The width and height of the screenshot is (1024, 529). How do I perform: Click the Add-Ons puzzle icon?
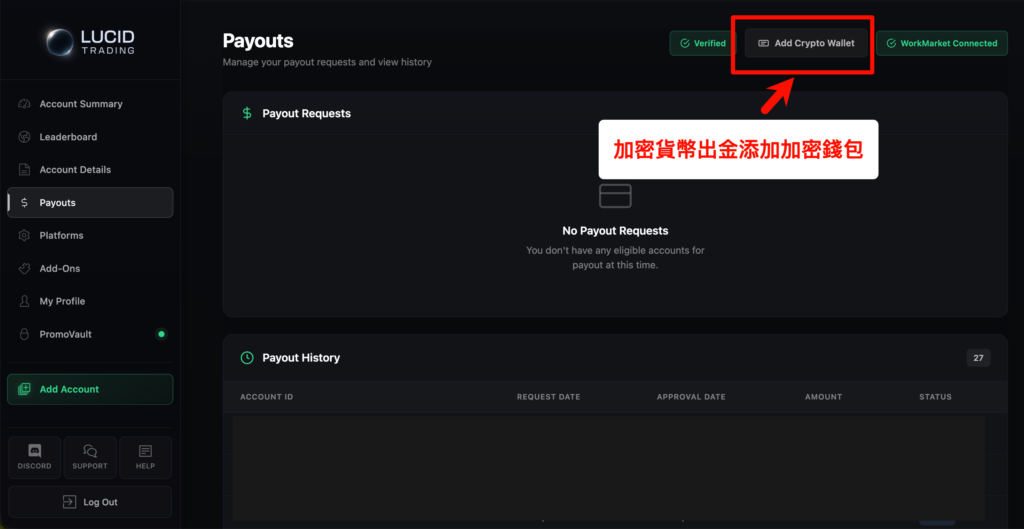coord(25,269)
